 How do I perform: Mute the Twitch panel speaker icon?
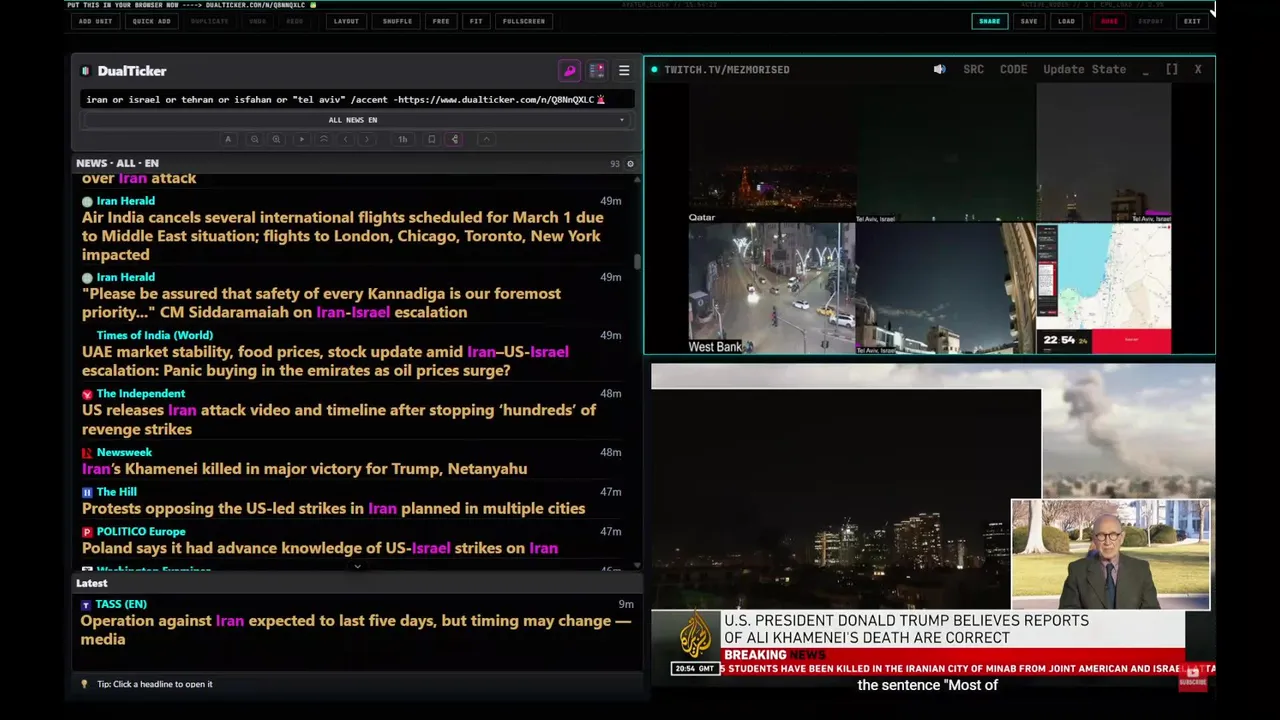tap(939, 69)
